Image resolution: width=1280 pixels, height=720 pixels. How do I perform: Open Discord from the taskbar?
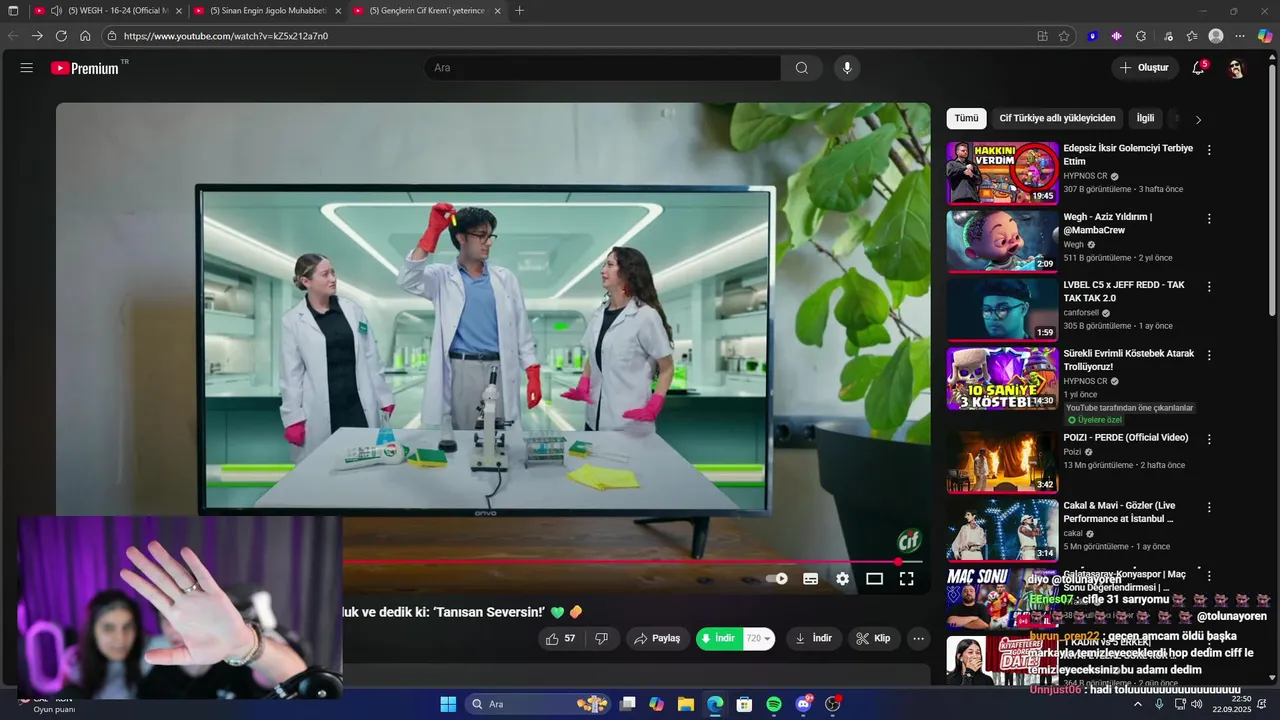tap(803, 704)
